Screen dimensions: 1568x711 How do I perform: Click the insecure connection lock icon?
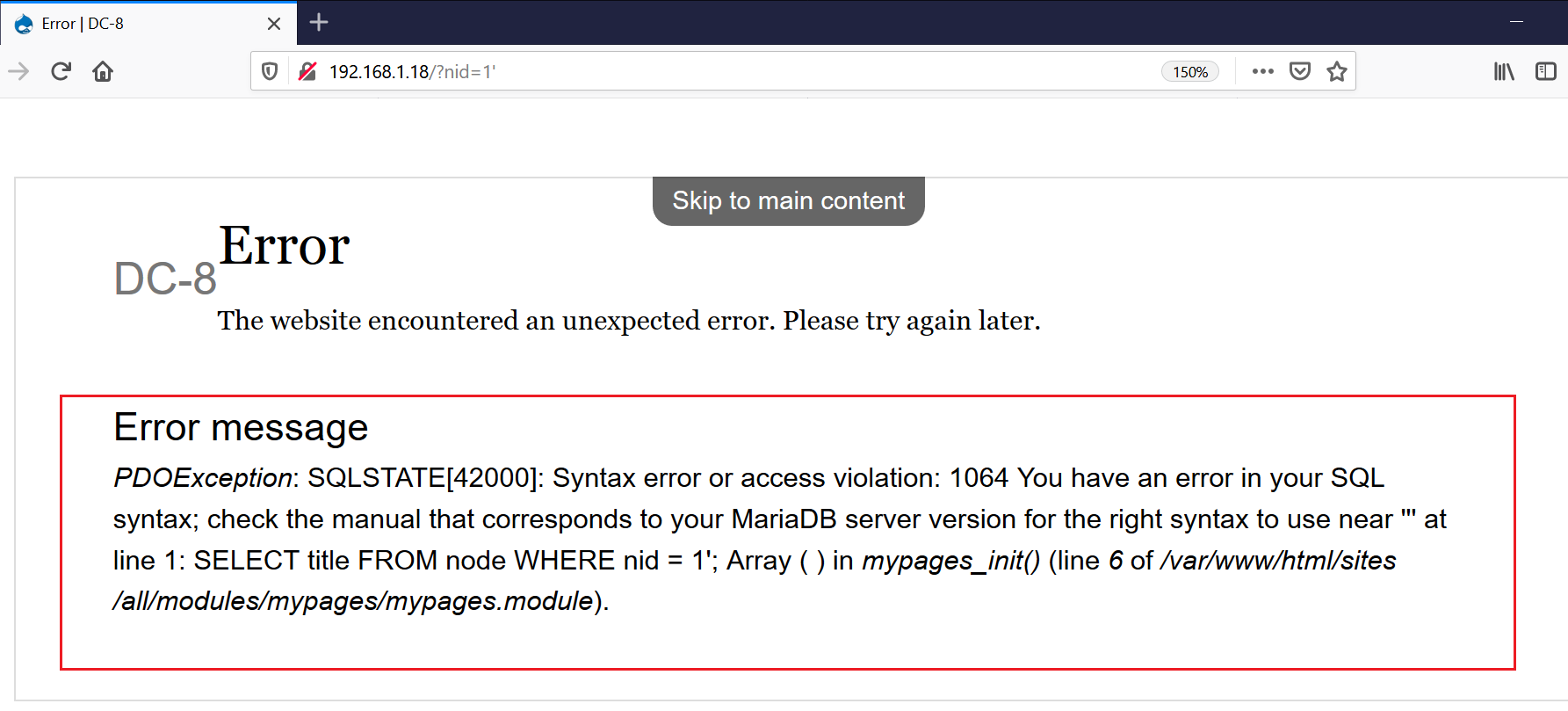pos(307,71)
